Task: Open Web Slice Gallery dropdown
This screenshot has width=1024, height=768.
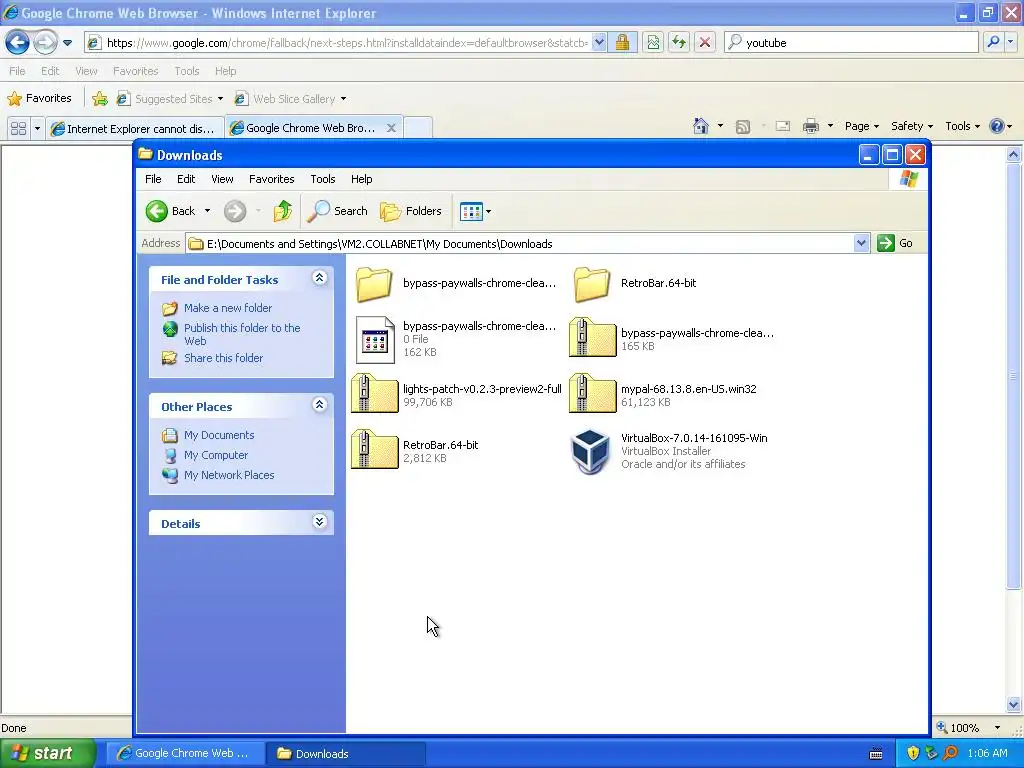Action: (344, 99)
